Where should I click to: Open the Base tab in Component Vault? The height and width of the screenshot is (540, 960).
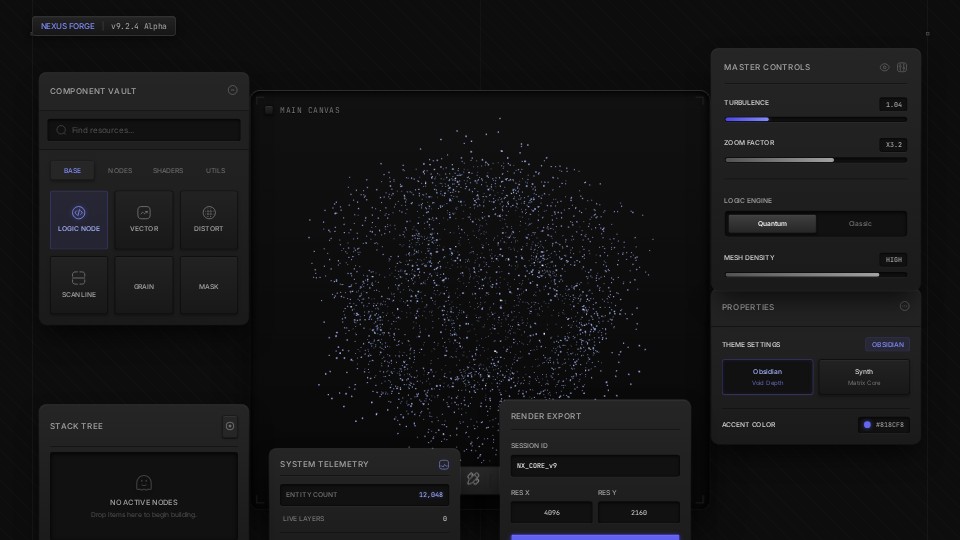[x=72, y=170]
